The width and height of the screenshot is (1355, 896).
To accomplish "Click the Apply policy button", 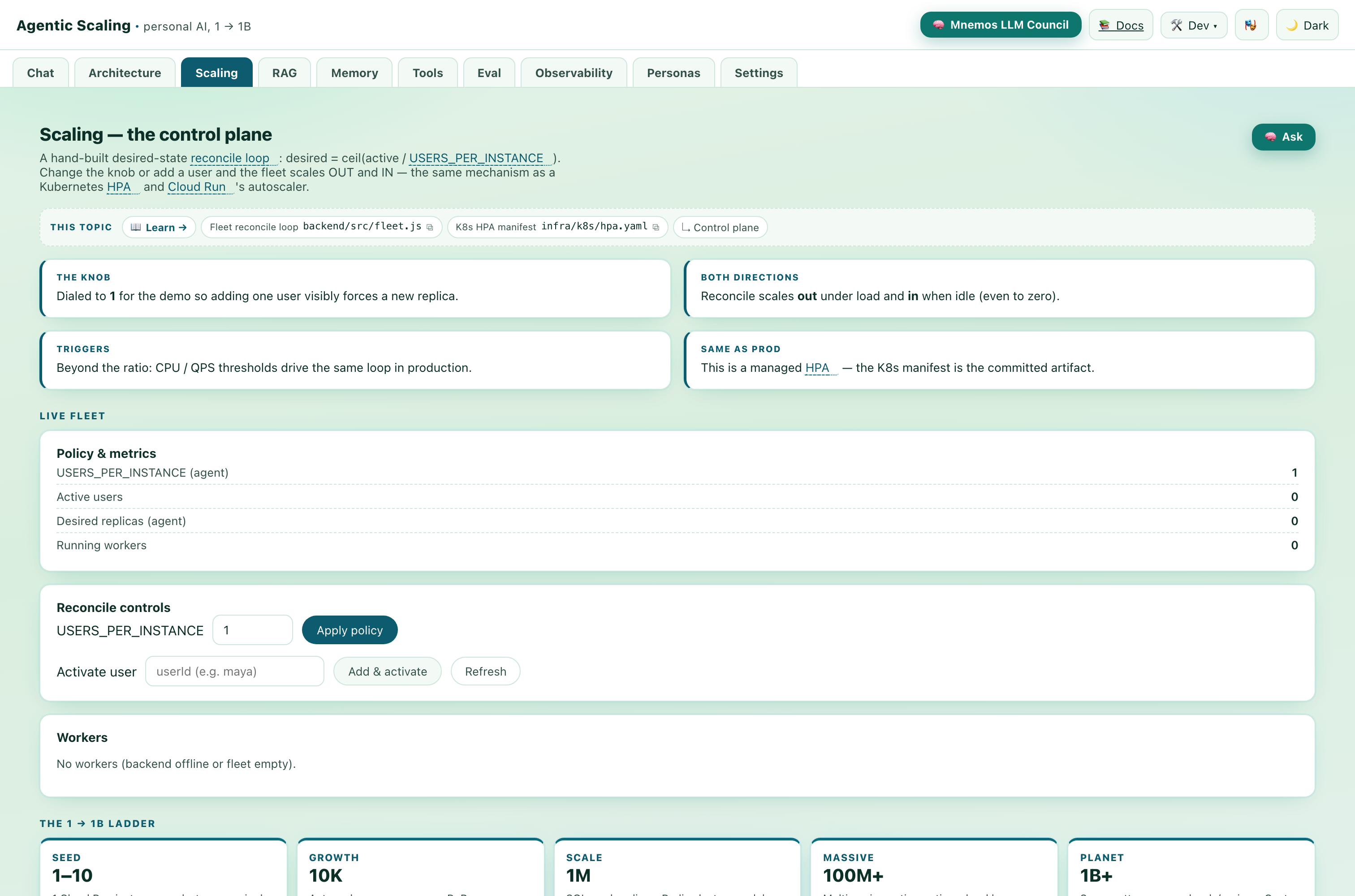I will click(x=350, y=630).
